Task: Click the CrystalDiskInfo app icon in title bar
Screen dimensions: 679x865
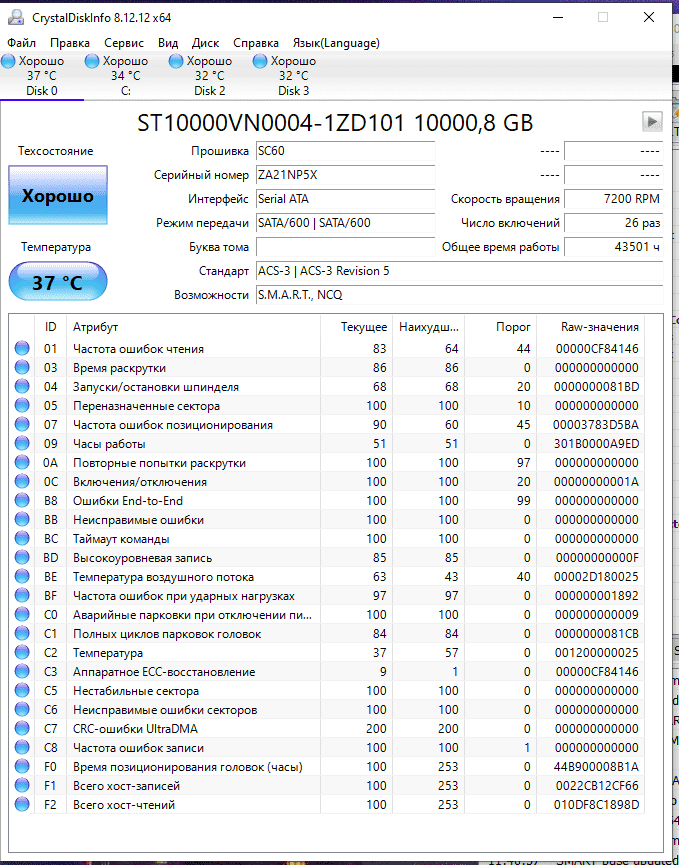Action: [x=15, y=17]
